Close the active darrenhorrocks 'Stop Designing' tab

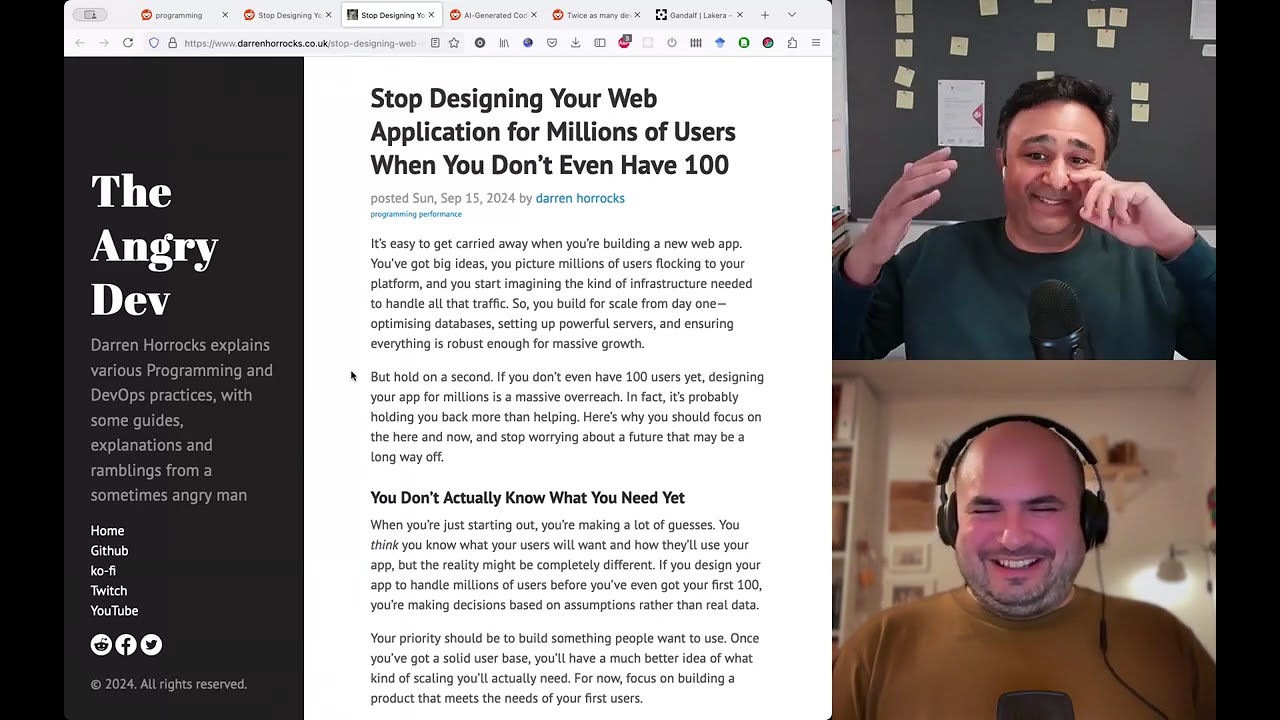(431, 15)
